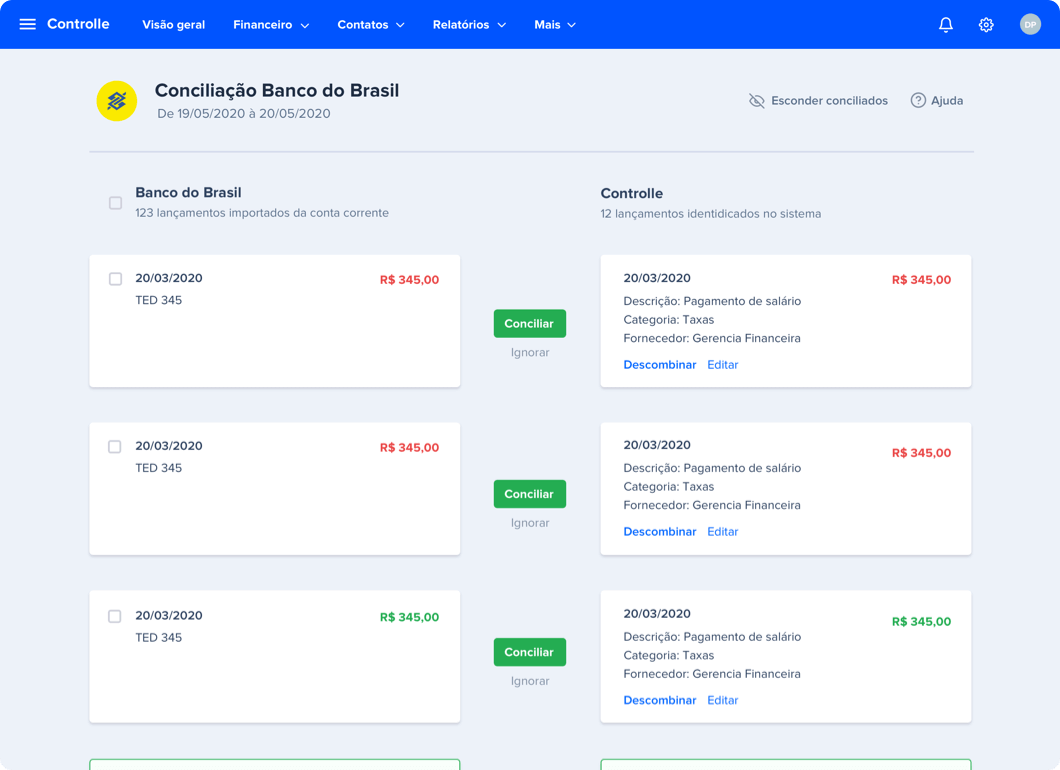Open the hamburger navigation menu
Screen dimensions: 1060x770
click(27, 23)
